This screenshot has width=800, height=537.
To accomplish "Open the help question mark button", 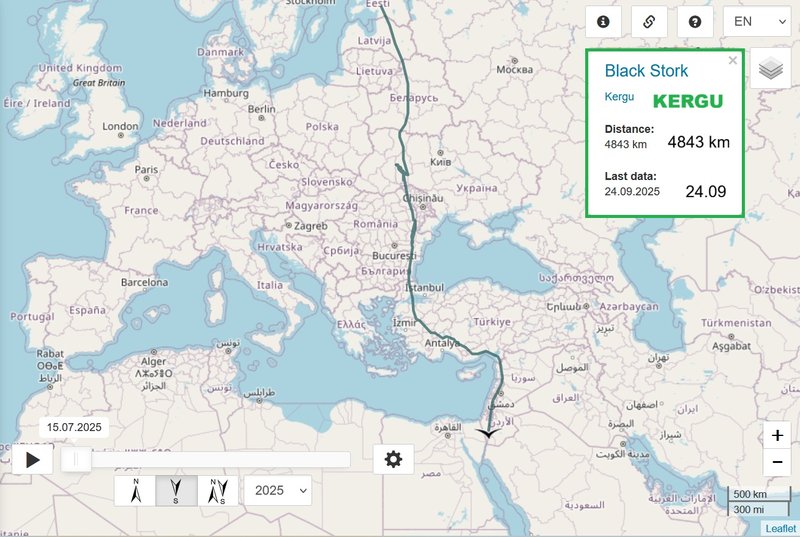I will pos(695,21).
